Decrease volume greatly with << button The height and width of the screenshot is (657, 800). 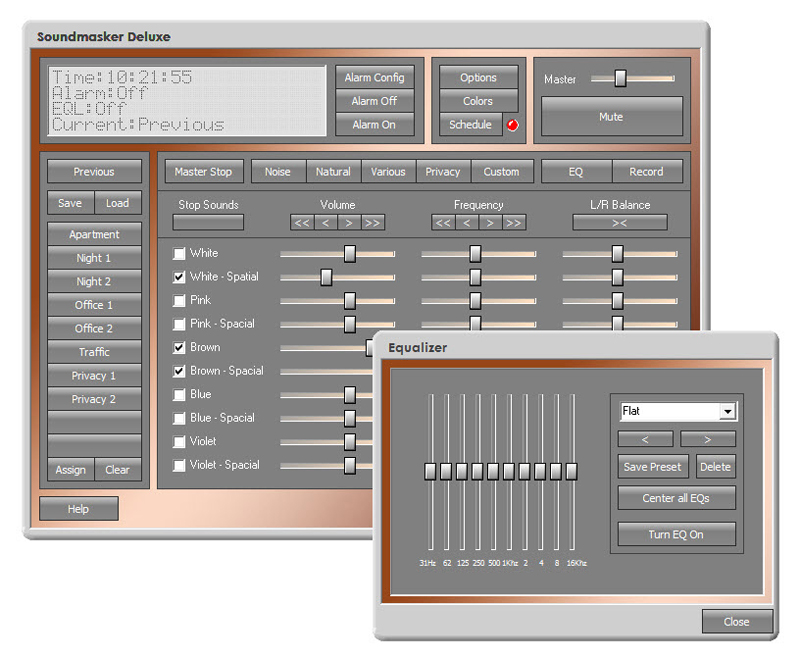[x=302, y=223]
